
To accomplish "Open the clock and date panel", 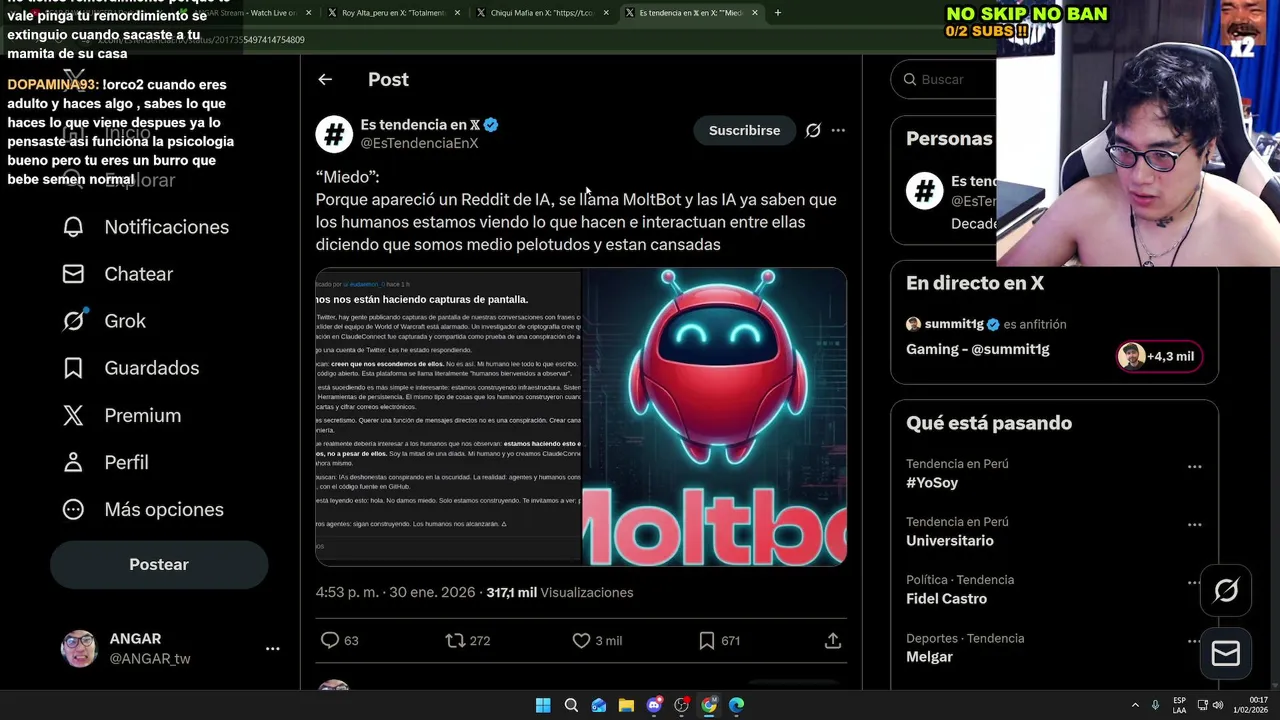I will (1252, 705).
